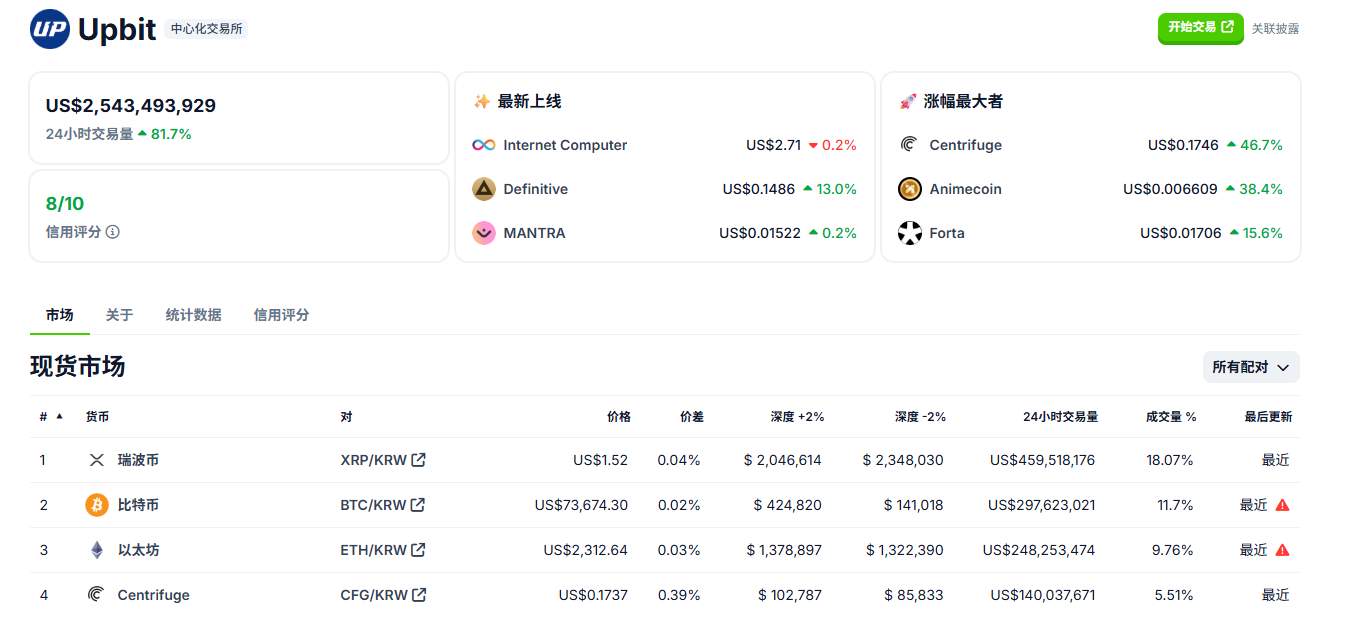Screen dimensions: 1354x617
Task: Open the 所有配对 dropdown filter
Action: [1250, 367]
